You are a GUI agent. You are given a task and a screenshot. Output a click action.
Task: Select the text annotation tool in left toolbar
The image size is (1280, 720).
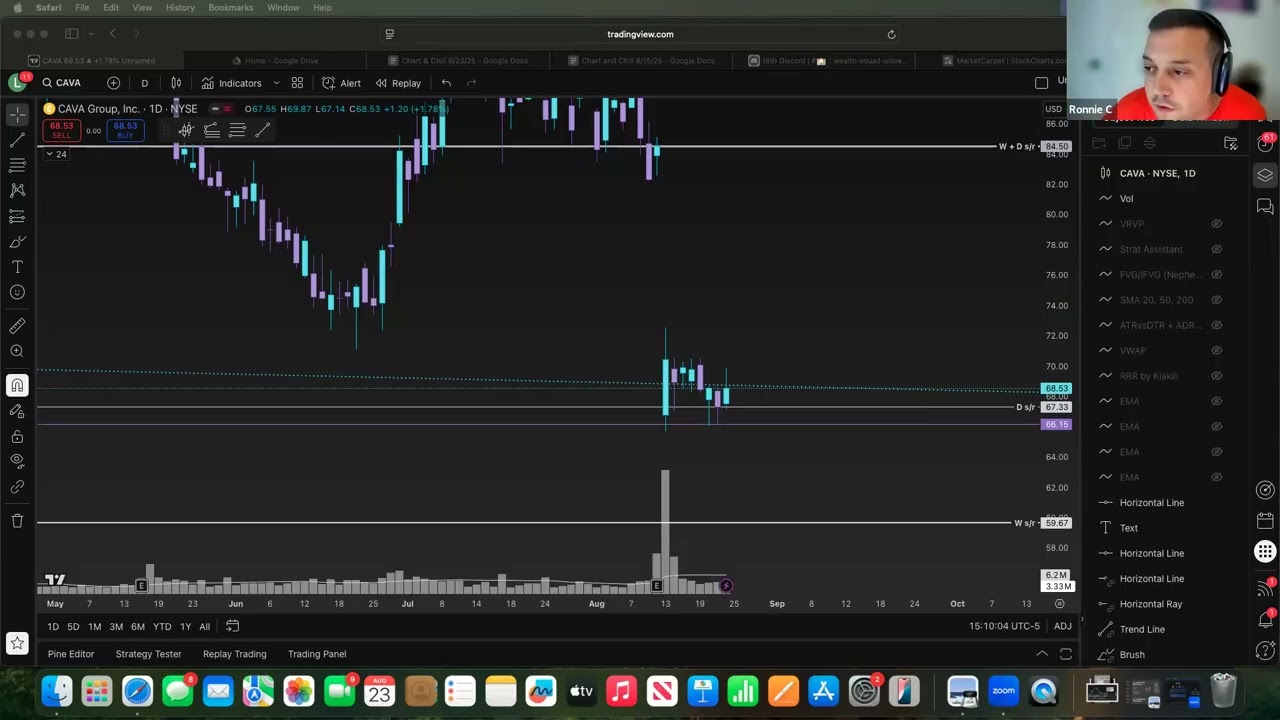pyautogui.click(x=17, y=267)
